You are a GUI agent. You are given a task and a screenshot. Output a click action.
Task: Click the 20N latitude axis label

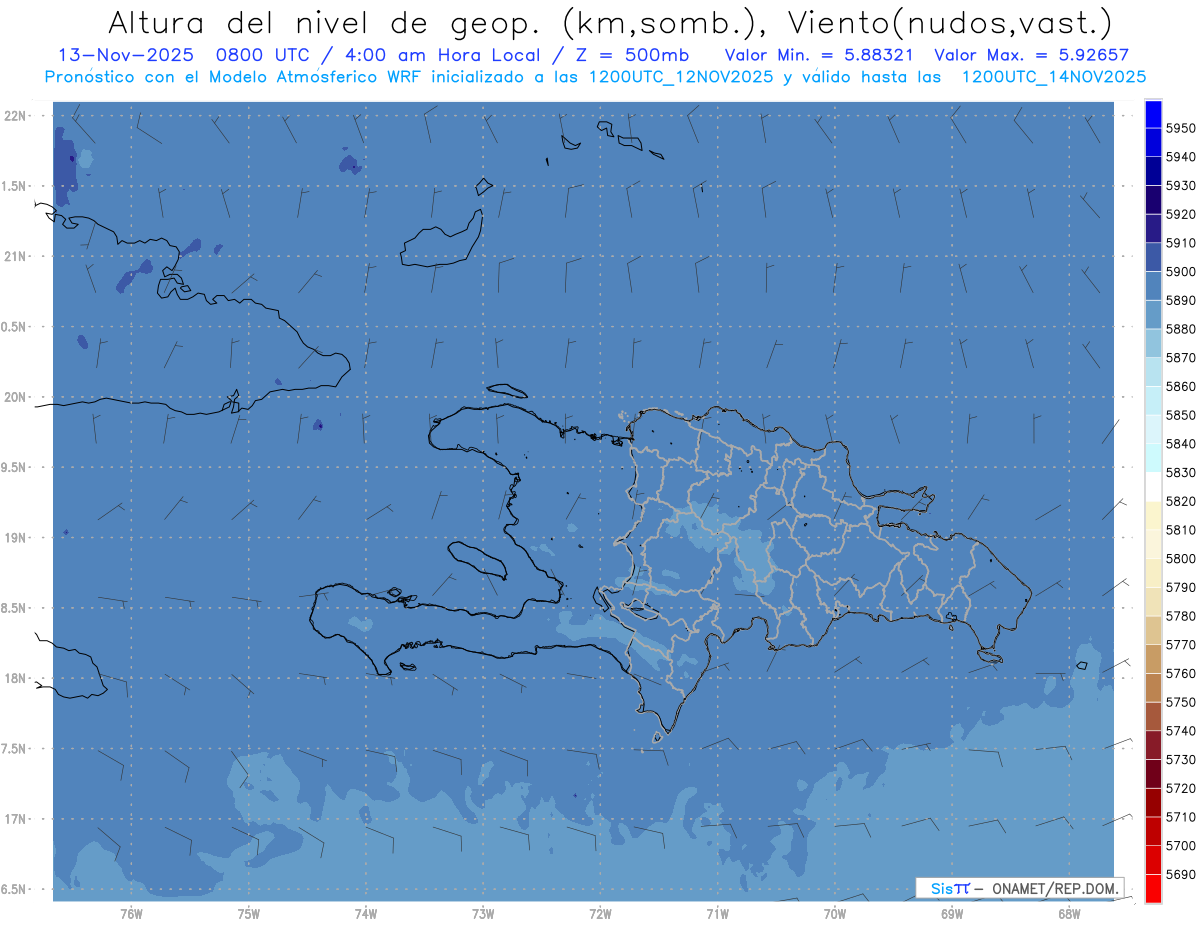pyautogui.click(x=15, y=397)
